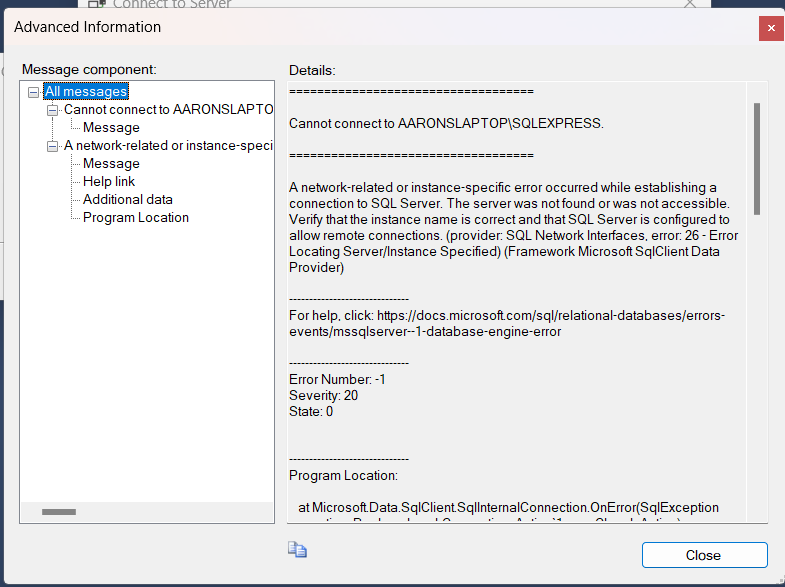785x587 pixels.
Task: Select All messages in the tree
Action: 86,91
